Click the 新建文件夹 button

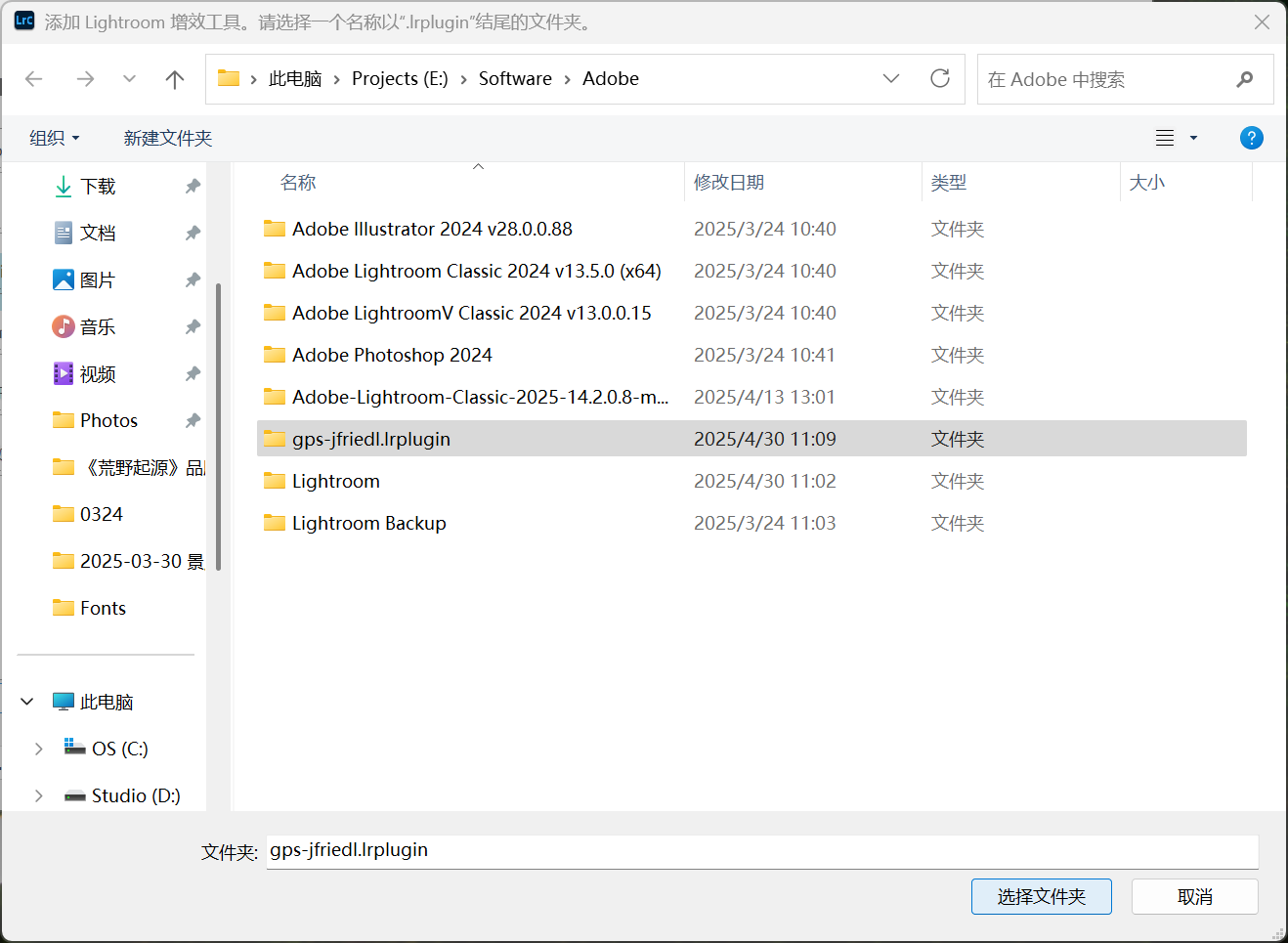[168, 138]
